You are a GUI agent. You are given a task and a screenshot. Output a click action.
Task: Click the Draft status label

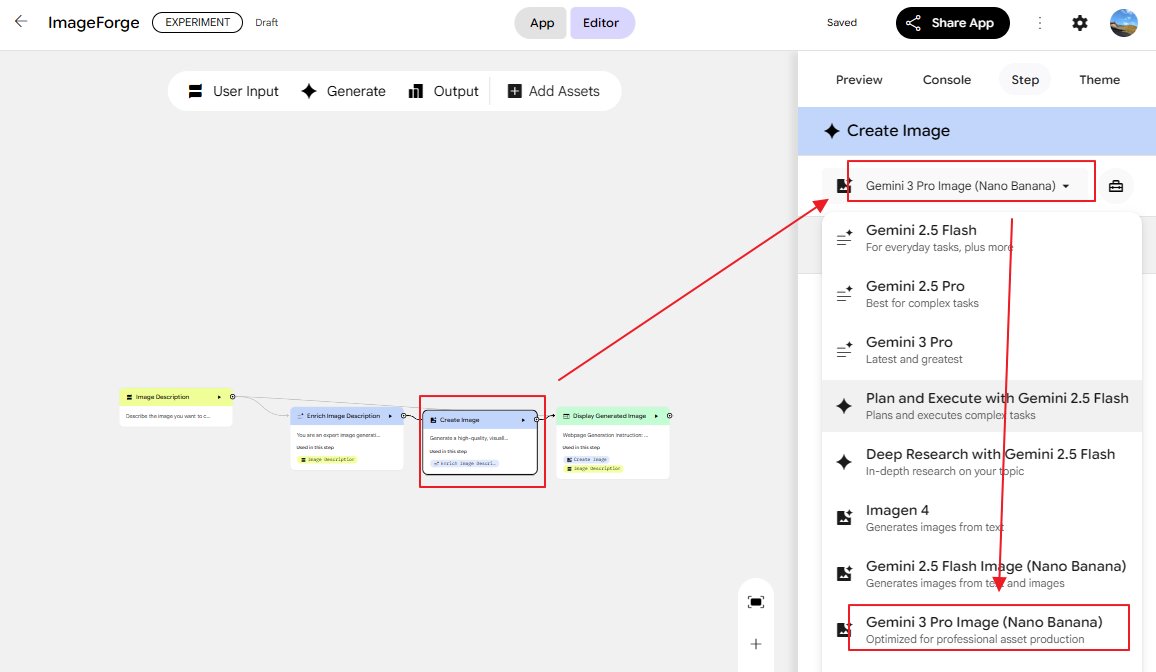pos(266,23)
